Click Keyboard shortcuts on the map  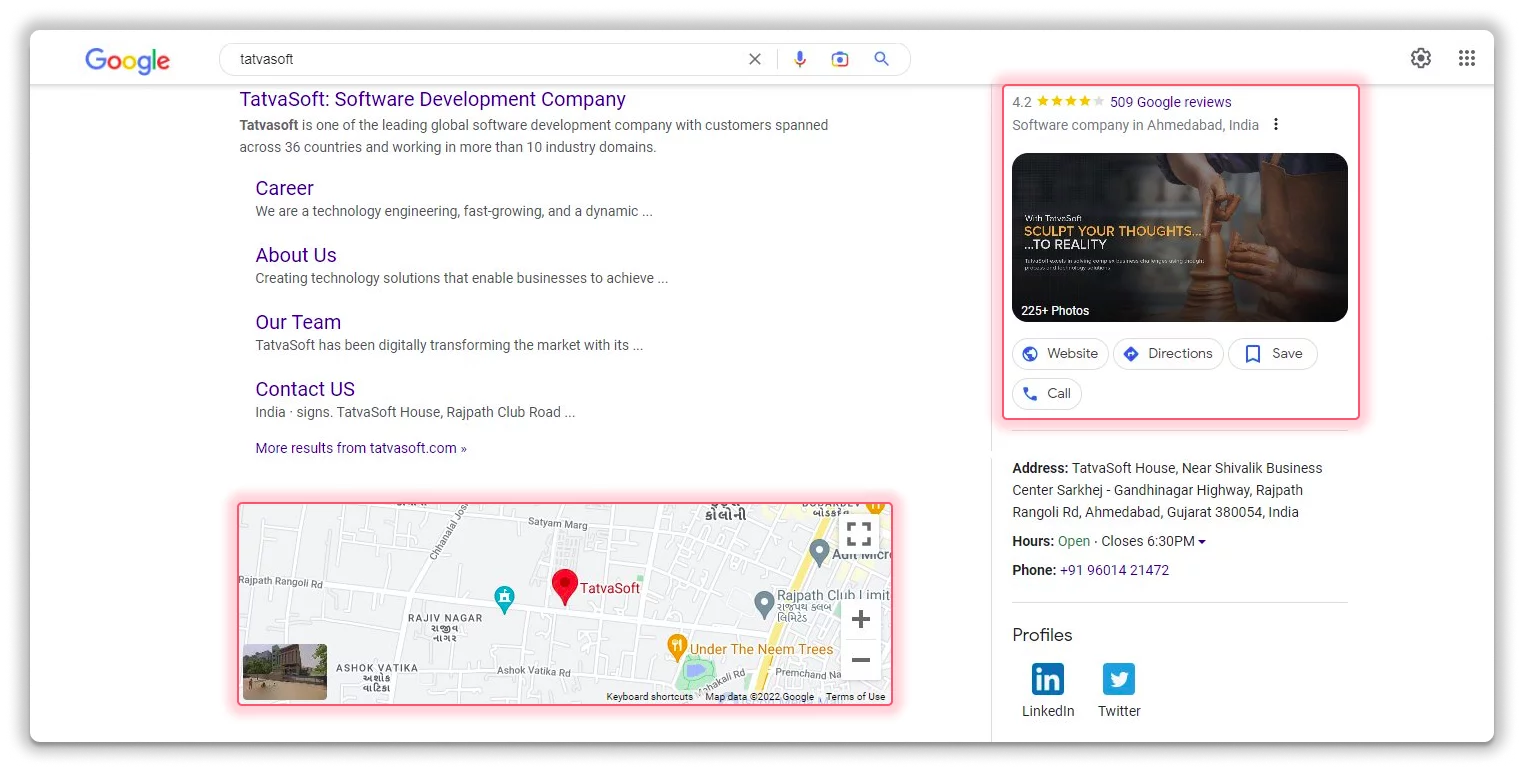(x=649, y=697)
